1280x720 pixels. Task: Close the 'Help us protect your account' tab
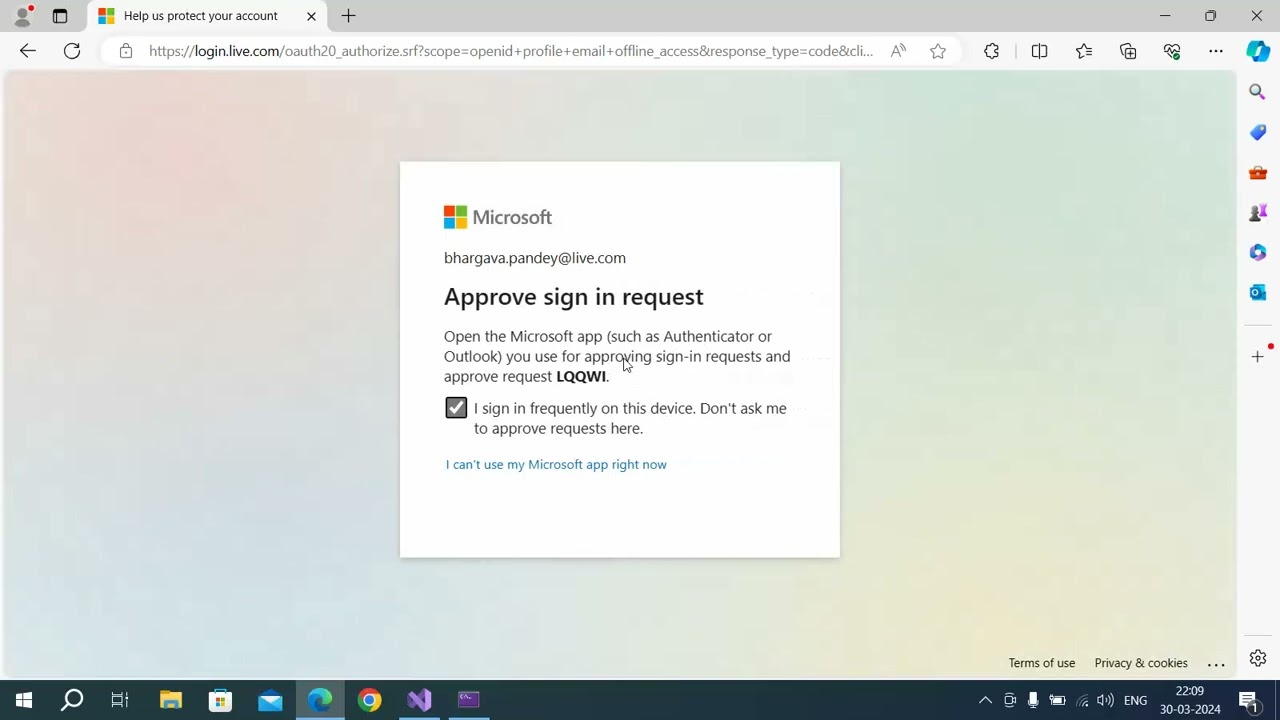pyautogui.click(x=311, y=16)
